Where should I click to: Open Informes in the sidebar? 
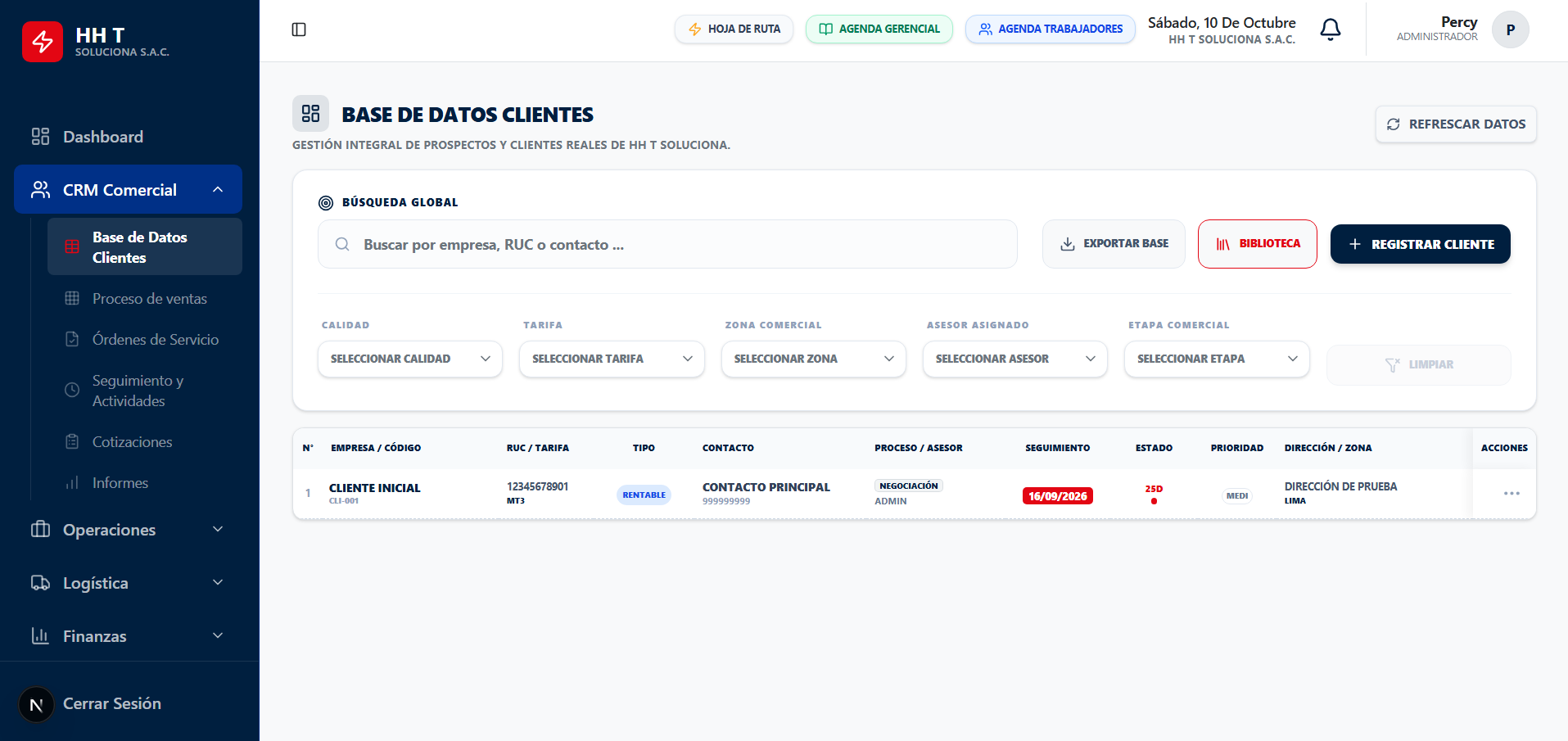(x=145, y=483)
